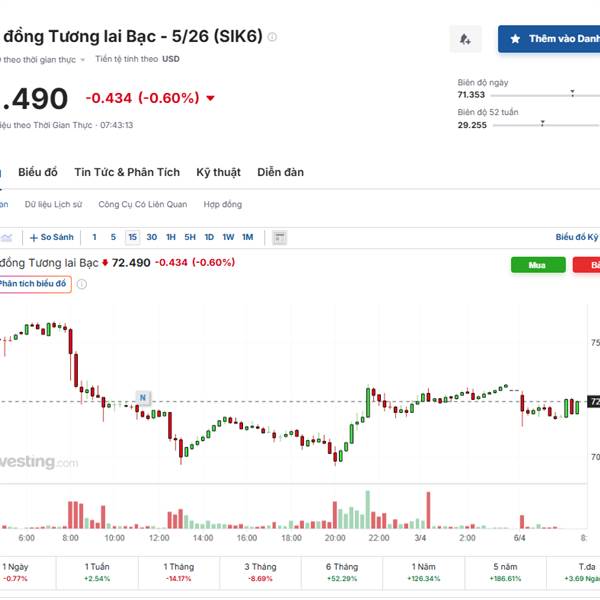Open the Kỹ thuật tab
600x600 pixels.
click(218, 172)
